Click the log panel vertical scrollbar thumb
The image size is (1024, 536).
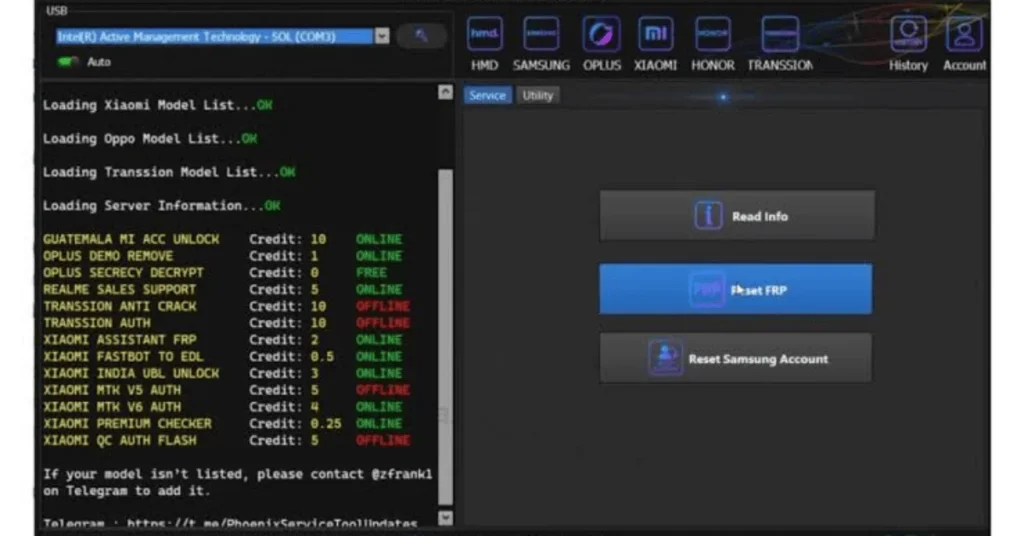pos(445,337)
